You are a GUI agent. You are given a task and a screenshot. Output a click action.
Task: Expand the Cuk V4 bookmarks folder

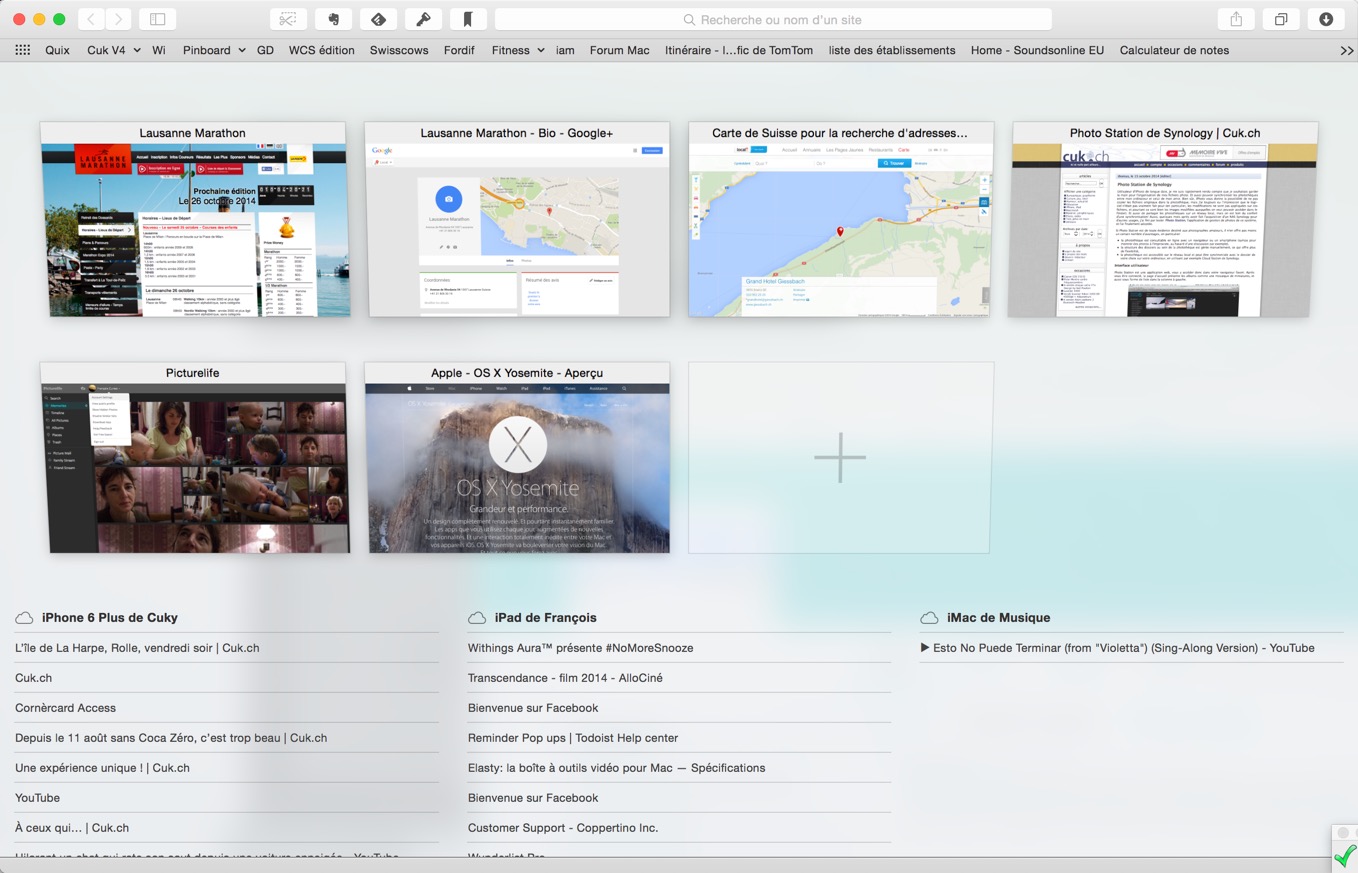[x=113, y=50]
